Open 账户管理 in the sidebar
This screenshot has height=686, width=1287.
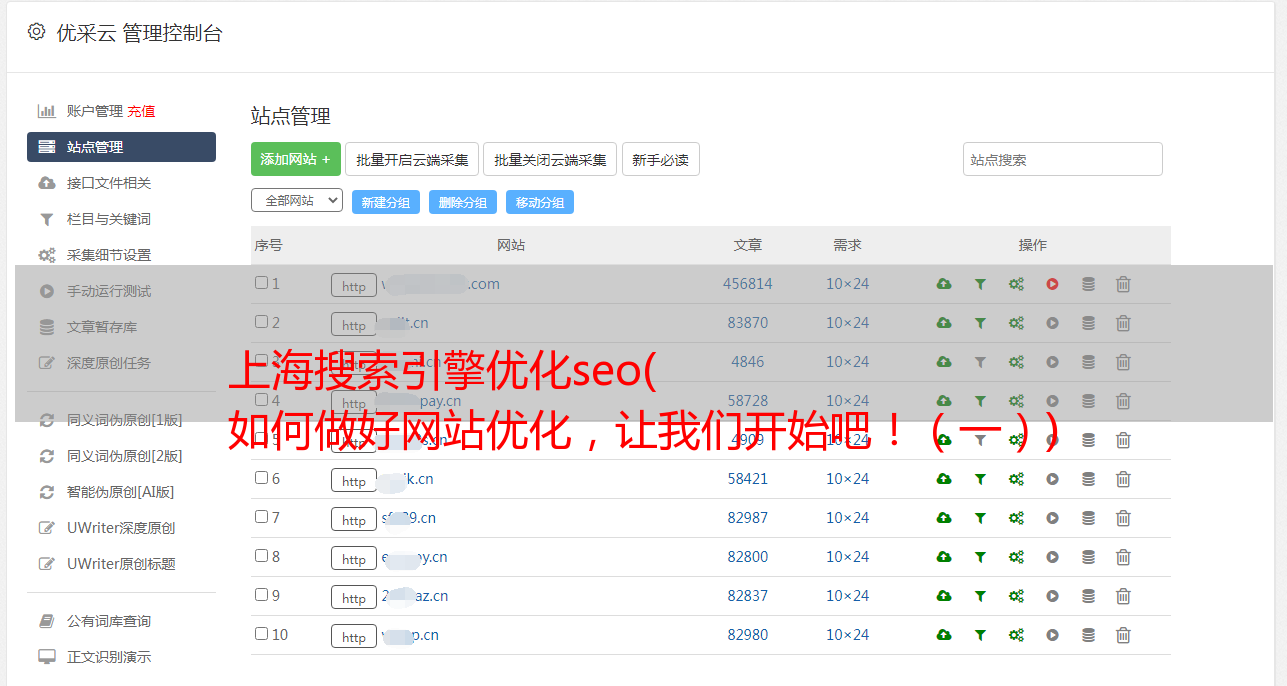pyautogui.click(x=94, y=111)
